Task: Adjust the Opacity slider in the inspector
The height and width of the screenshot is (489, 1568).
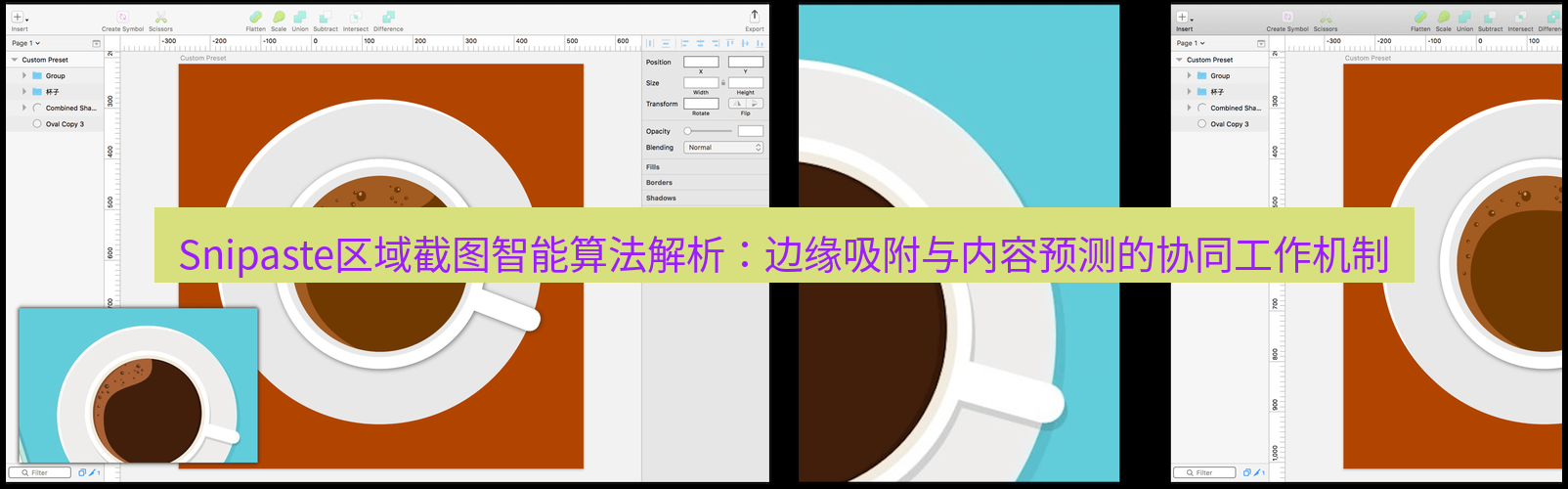Action: pos(708,131)
